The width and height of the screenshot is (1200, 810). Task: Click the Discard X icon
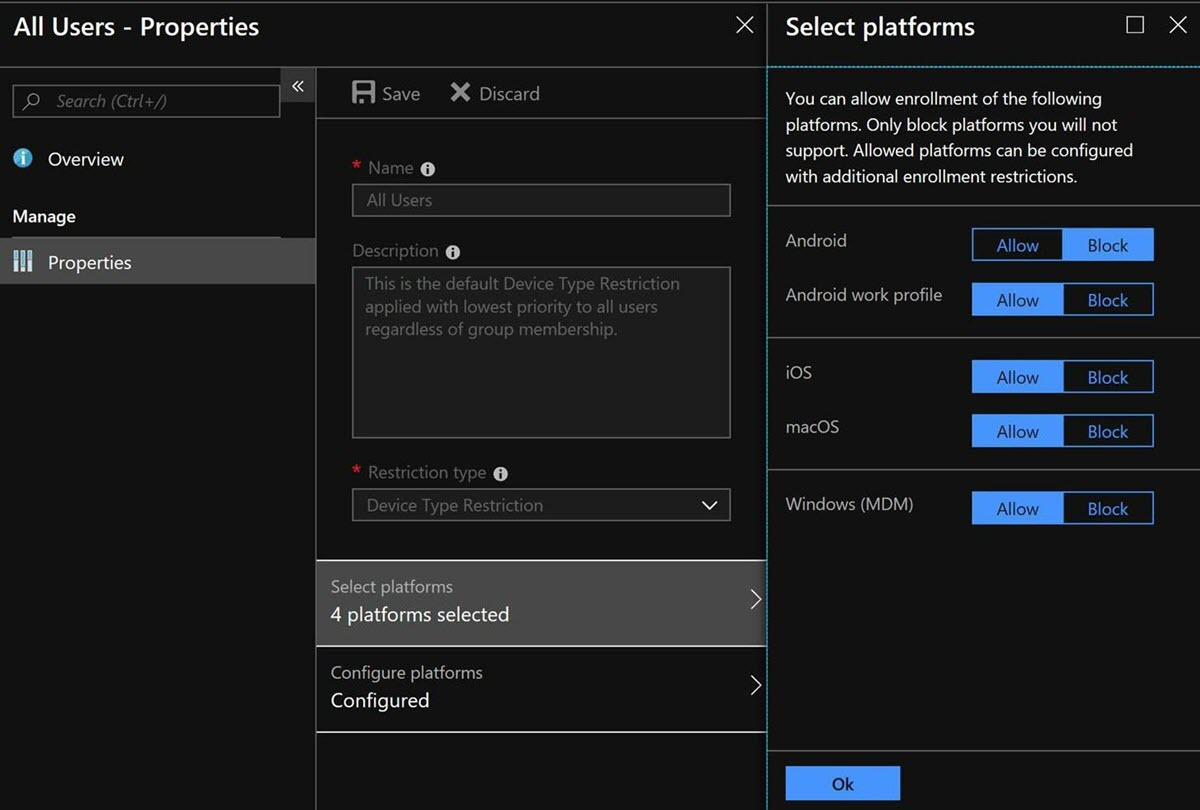[460, 93]
